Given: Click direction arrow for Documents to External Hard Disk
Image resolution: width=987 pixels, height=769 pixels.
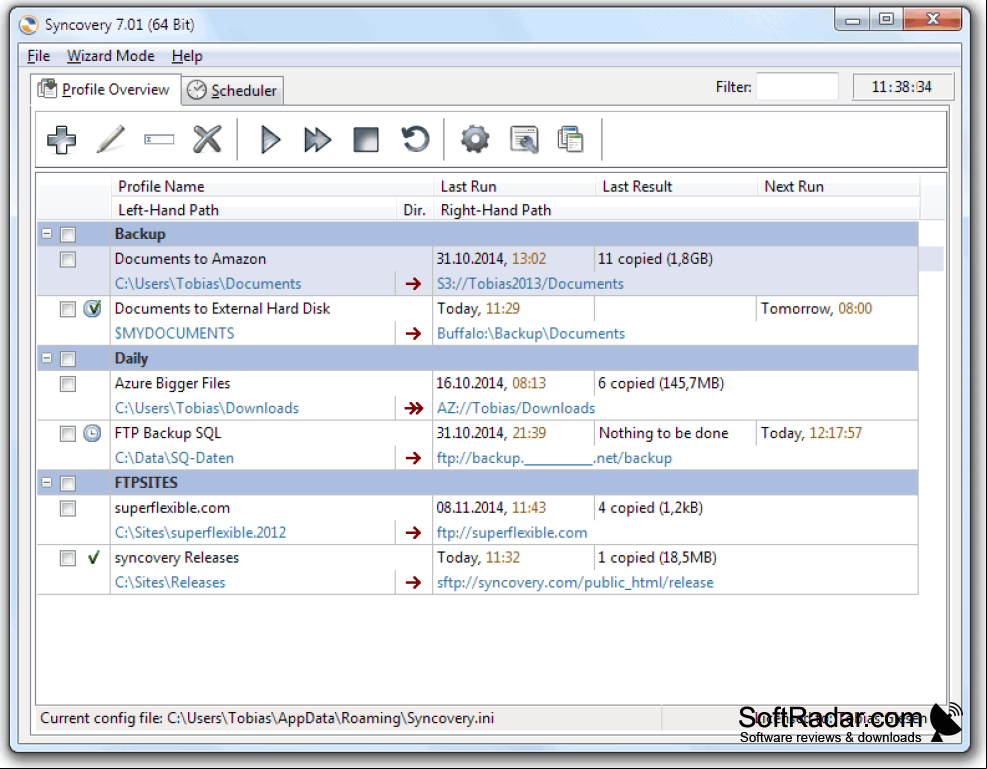Looking at the screenshot, I should (x=414, y=334).
